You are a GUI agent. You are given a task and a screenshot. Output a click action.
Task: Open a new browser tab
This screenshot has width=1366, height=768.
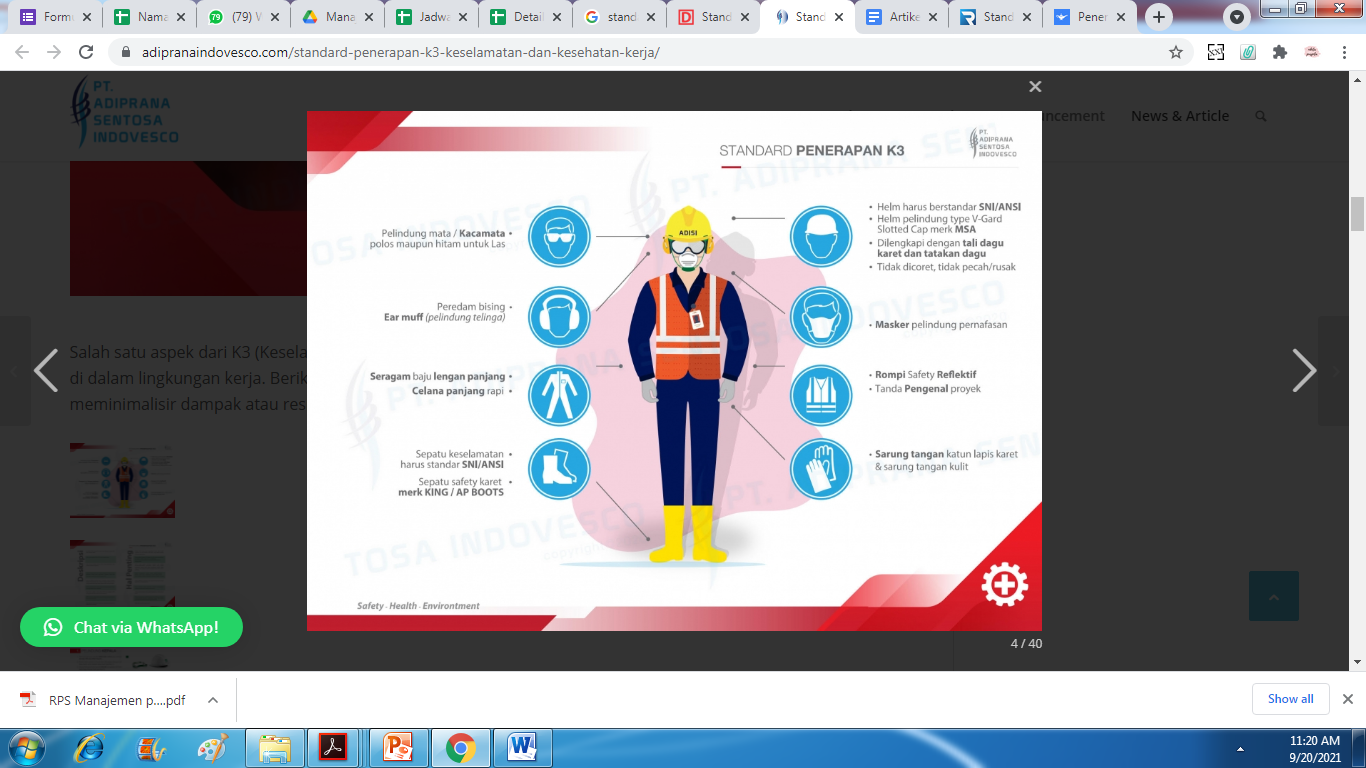click(1159, 17)
